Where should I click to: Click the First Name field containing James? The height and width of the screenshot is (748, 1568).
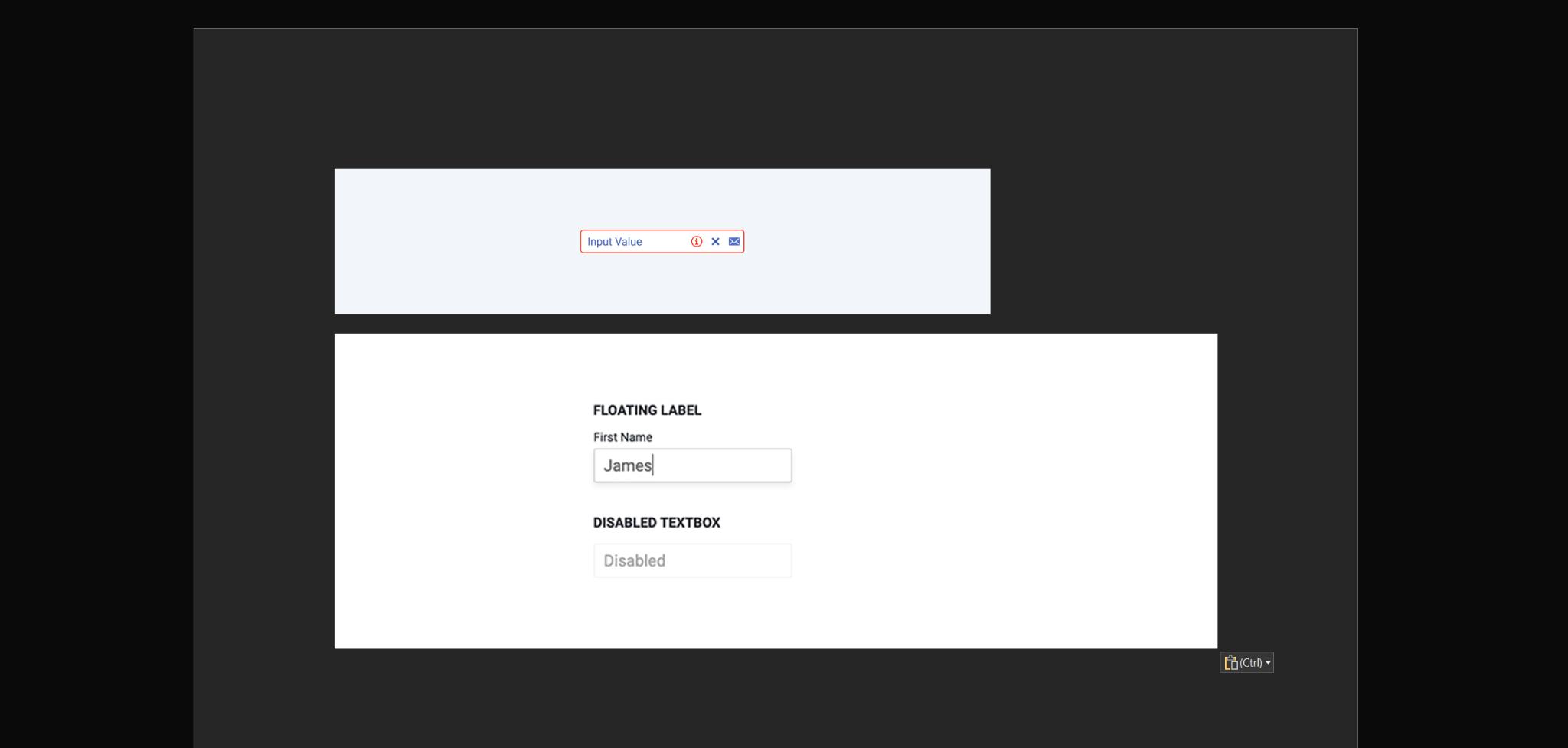click(692, 465)
